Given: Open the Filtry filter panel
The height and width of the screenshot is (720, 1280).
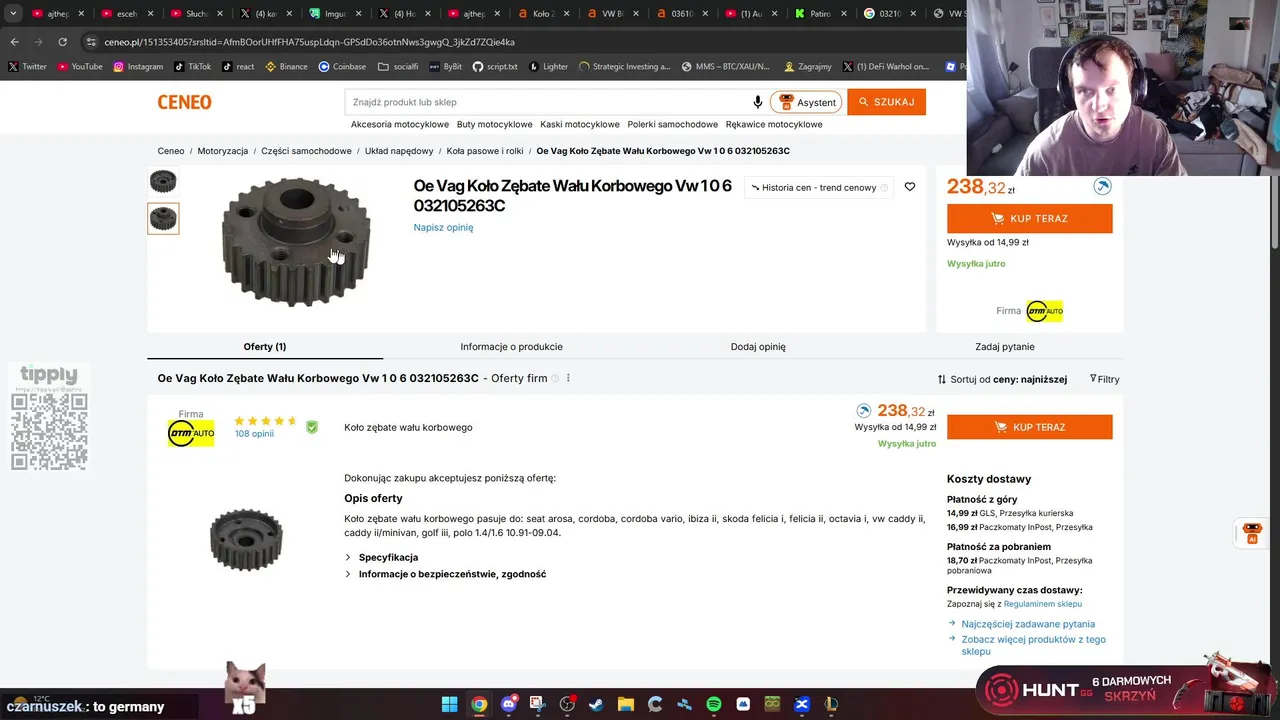Looking at the screenshot, I should 1104,379.
